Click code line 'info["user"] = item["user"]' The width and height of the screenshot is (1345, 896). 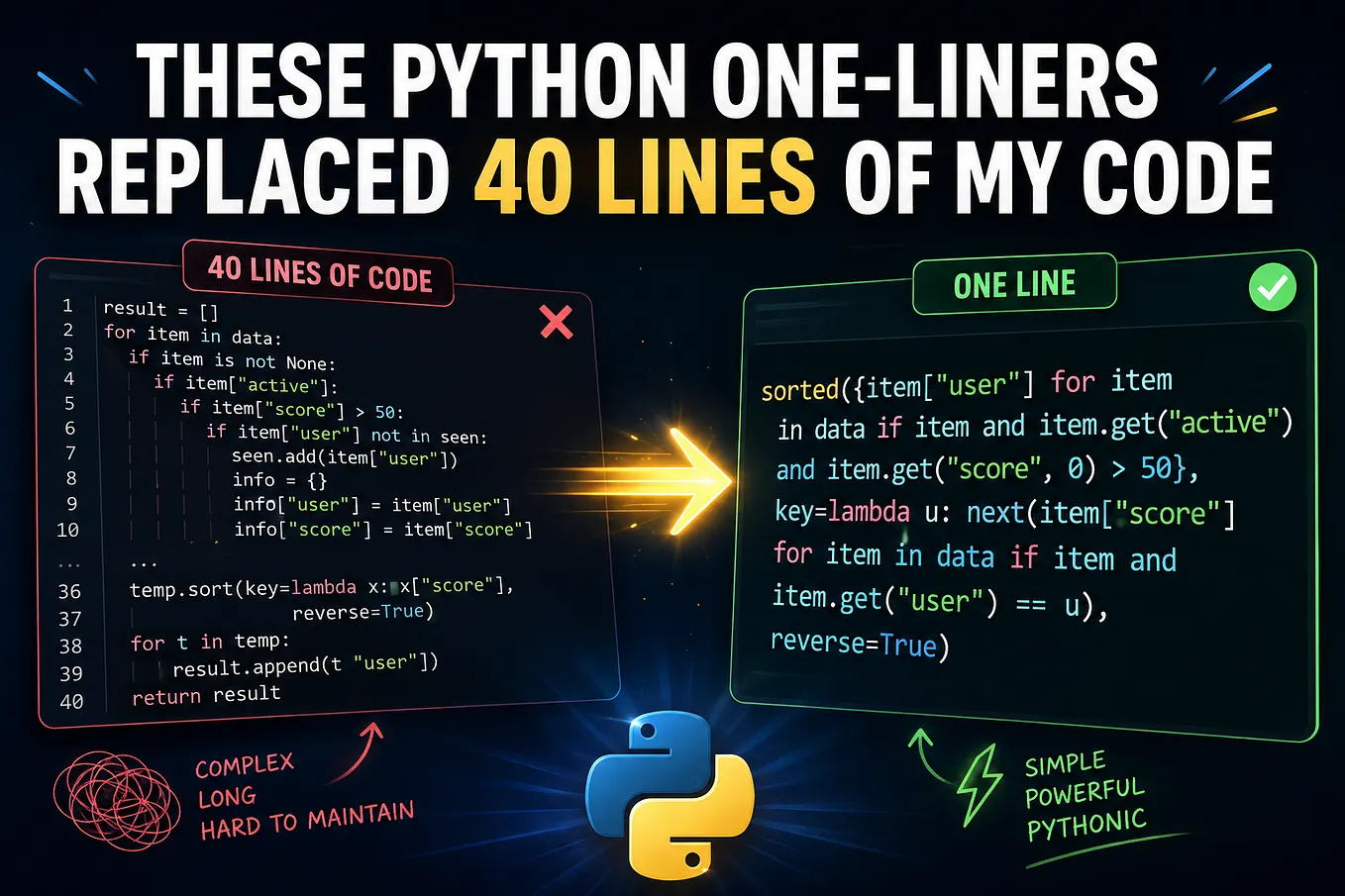(372, 505)
